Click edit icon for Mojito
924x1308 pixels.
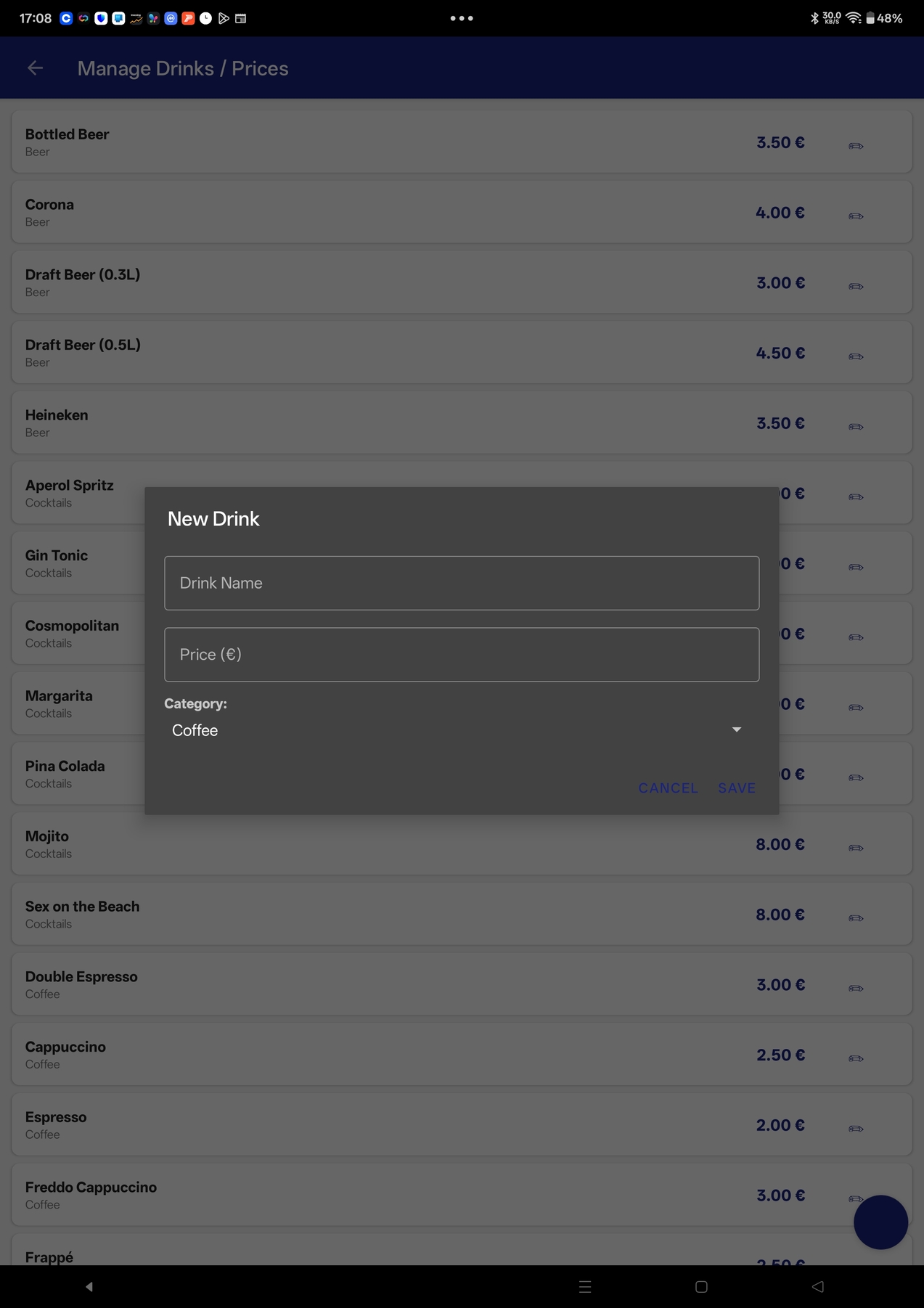pos(856,848)
